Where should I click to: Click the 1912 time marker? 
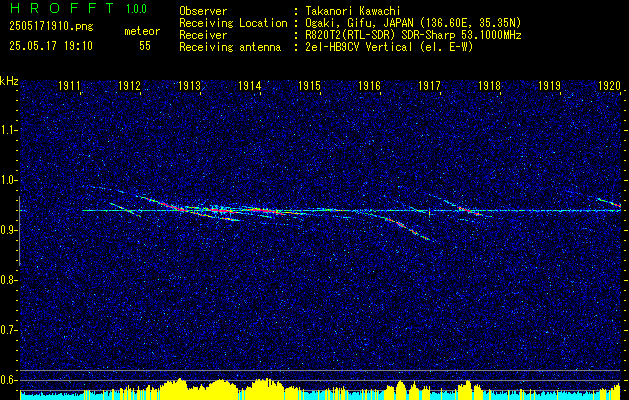130,85
